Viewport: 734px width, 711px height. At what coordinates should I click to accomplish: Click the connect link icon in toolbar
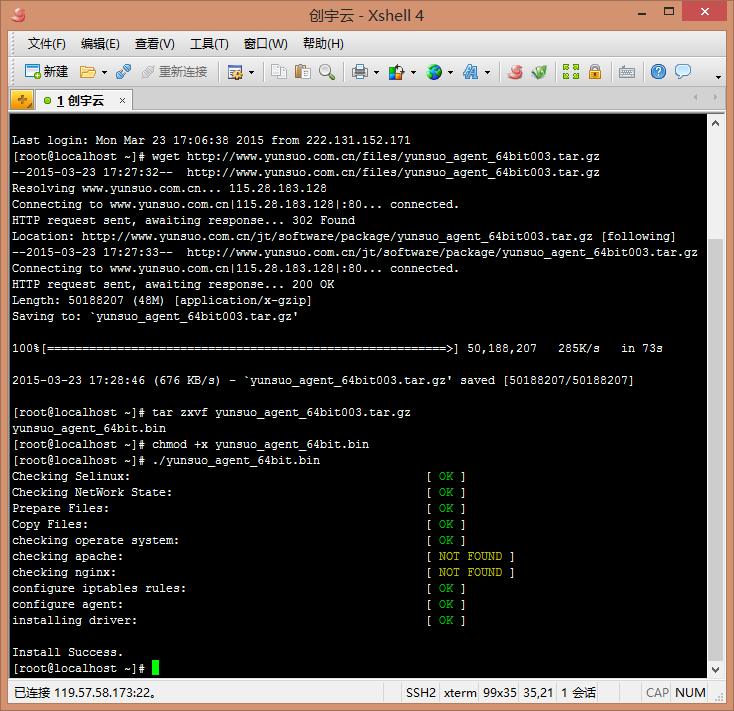click(124, 72)
